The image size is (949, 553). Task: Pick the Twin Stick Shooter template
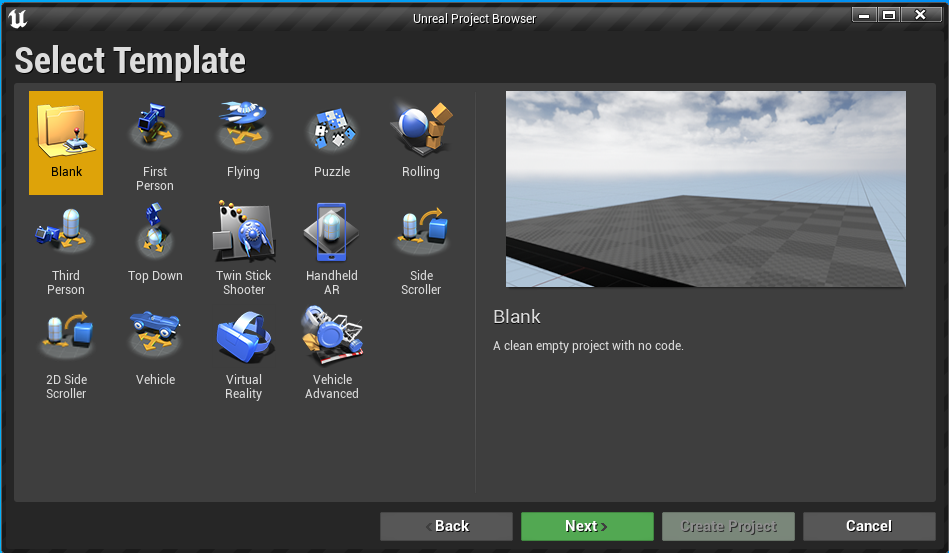tap(243, 247)
